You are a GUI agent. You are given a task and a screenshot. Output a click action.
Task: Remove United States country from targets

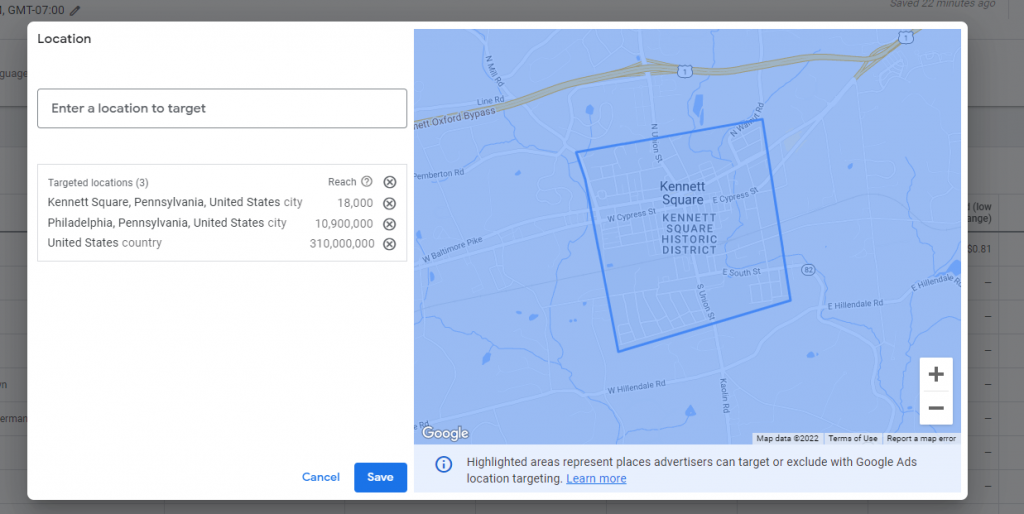pos(389,244)
